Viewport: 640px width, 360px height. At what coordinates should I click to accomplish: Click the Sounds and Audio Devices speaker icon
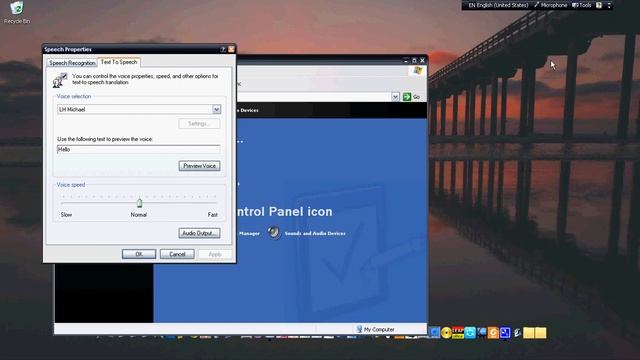click(274, 233)
